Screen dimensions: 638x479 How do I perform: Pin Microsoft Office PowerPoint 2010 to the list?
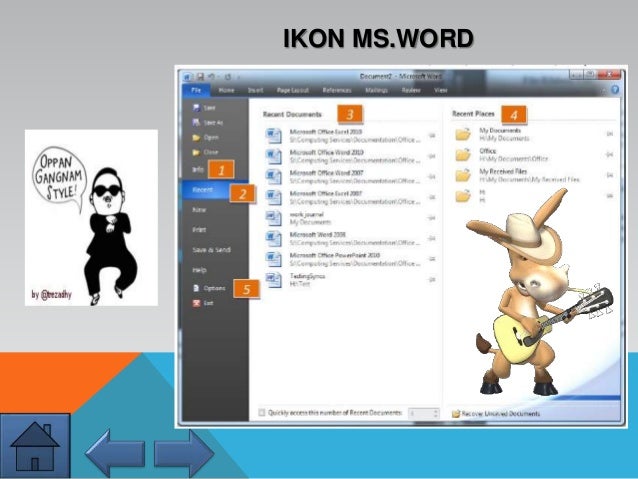pos(432,259)
